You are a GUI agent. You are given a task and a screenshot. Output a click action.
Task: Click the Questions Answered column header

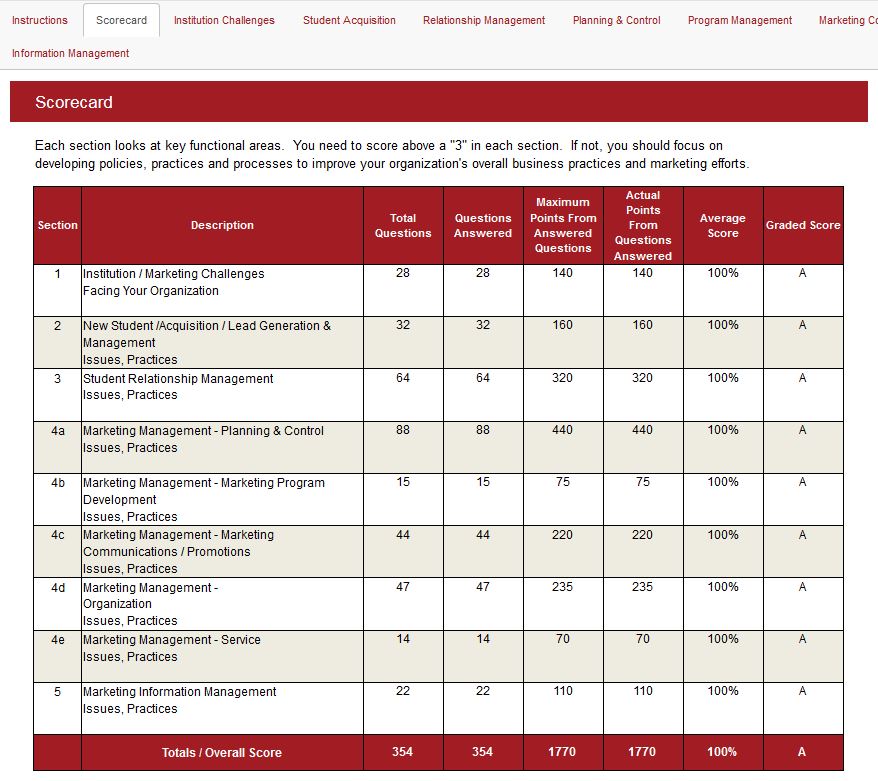click(x=483, y=225)
